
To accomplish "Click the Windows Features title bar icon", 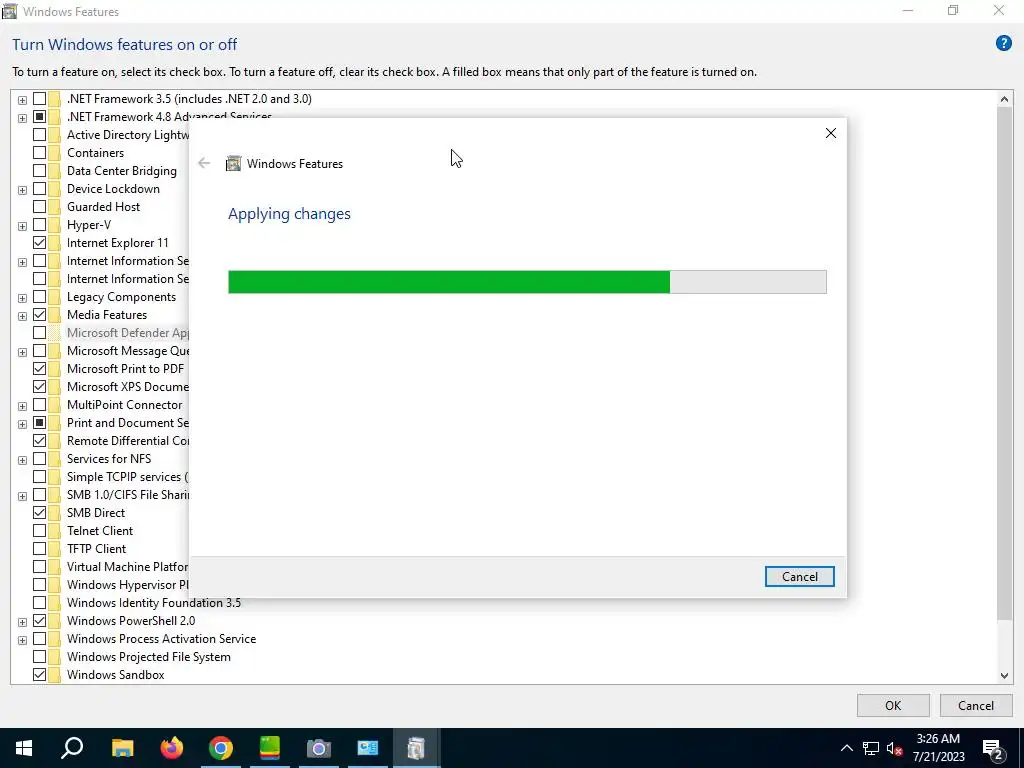I will 9,11.
